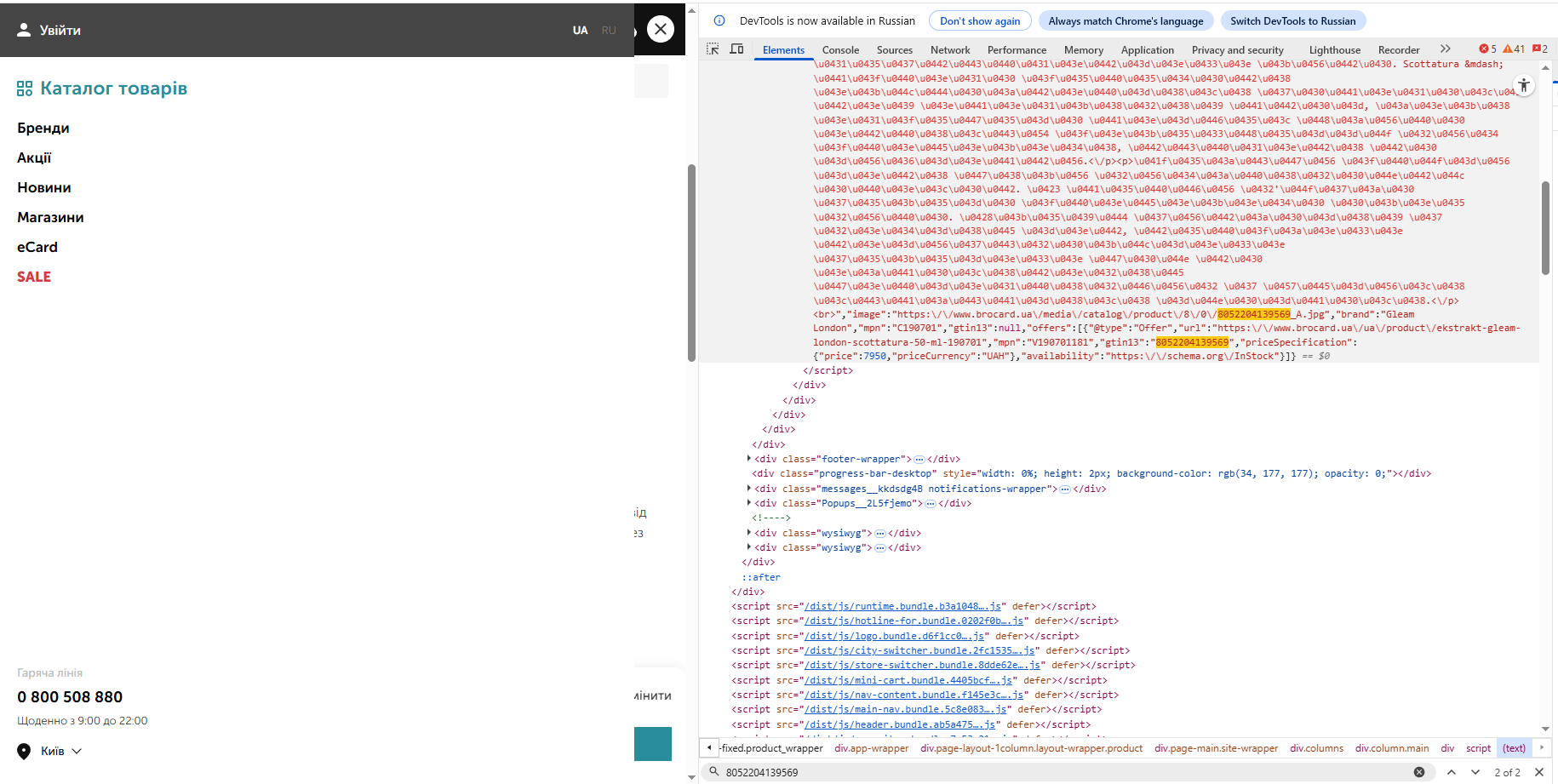Click Switch DevTools to Russian button

click(x=1292, y=21)
